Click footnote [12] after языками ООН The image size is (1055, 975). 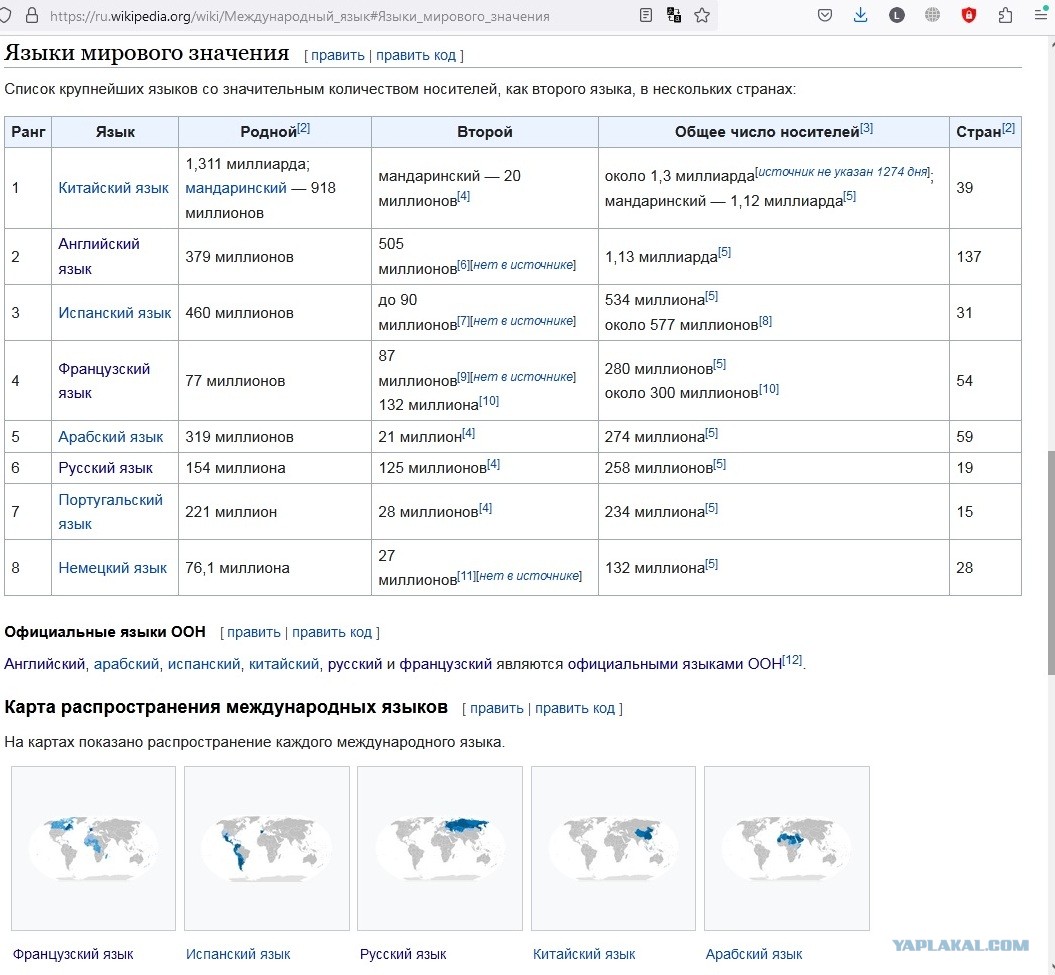click(x=793, y=659)
